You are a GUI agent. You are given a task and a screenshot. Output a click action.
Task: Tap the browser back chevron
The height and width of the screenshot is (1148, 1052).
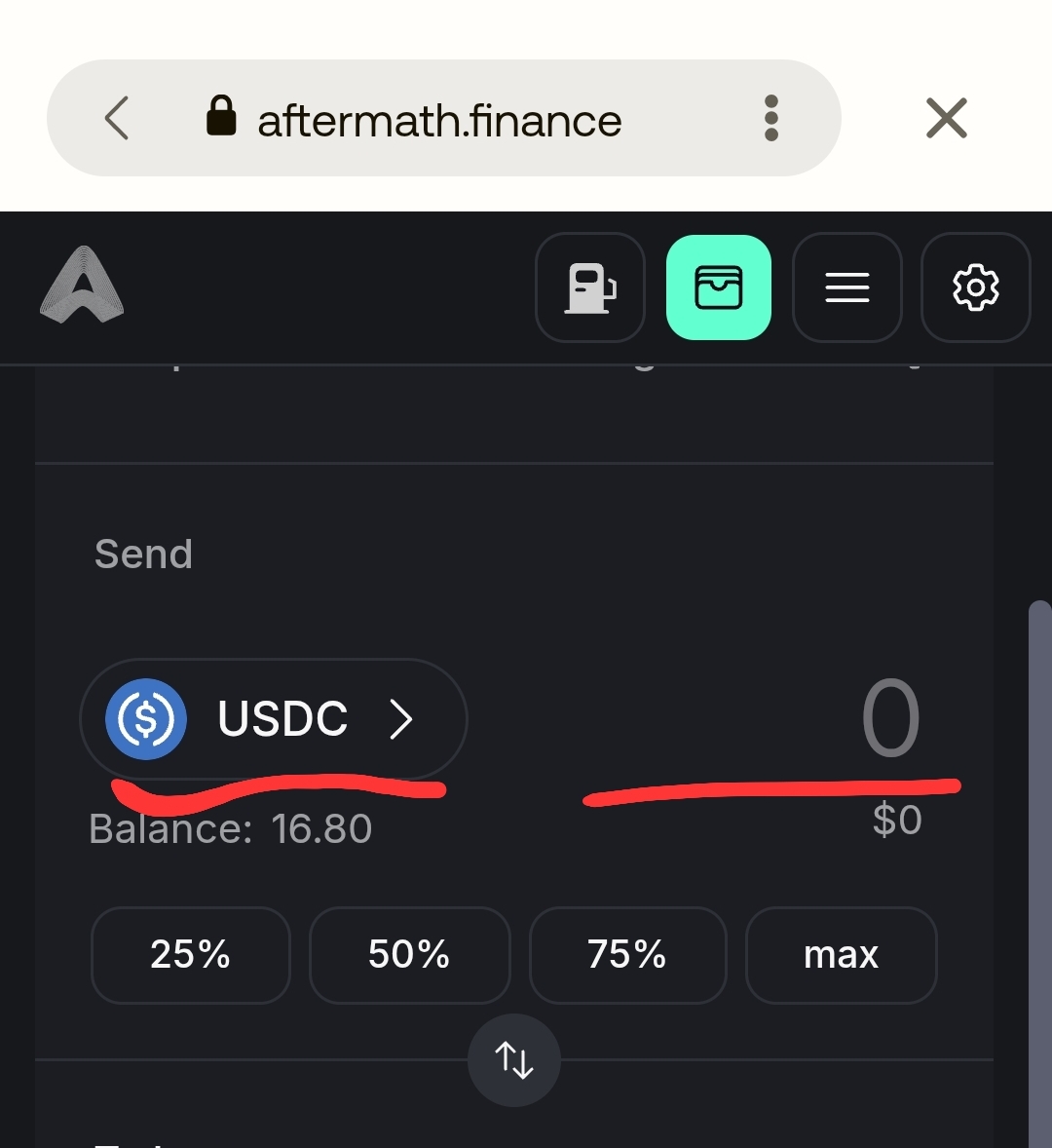[x=117, y=119]
